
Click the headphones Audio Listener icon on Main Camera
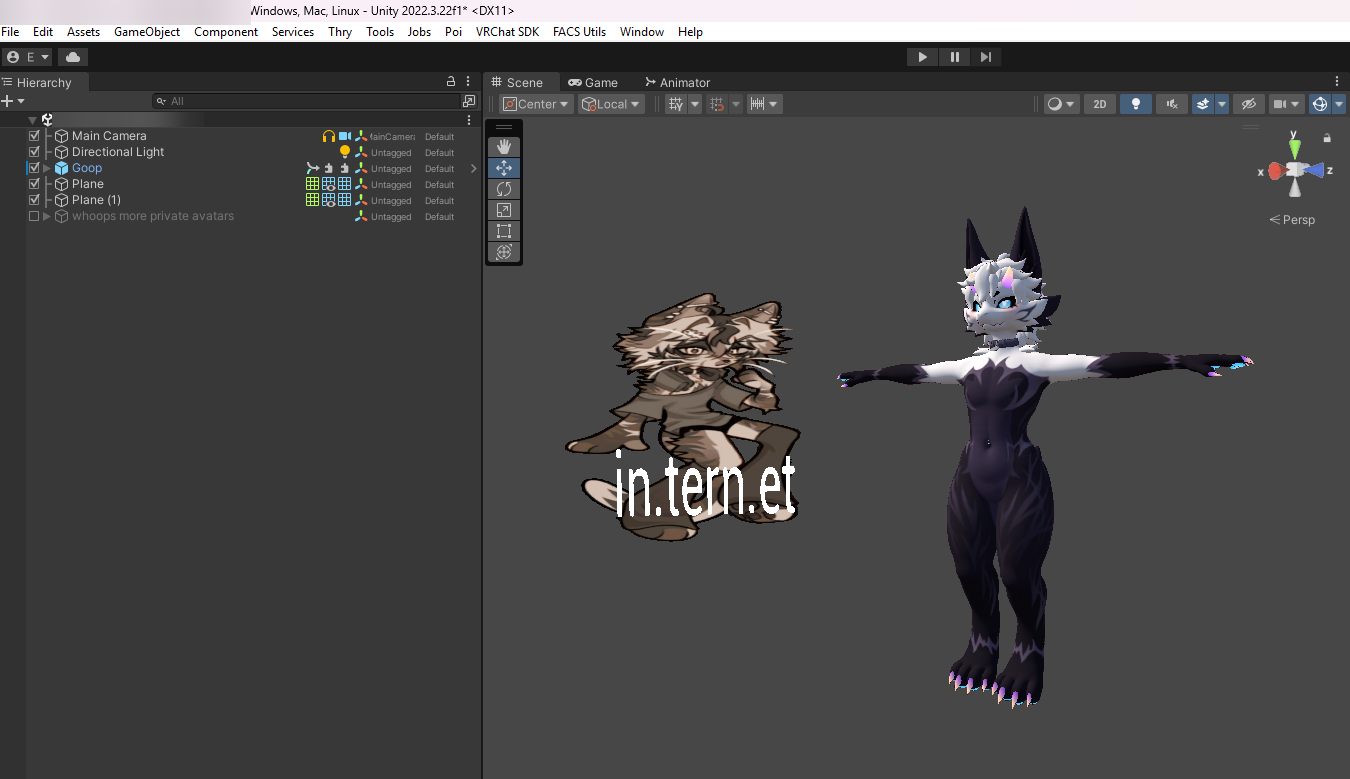(x=329, y=136)
